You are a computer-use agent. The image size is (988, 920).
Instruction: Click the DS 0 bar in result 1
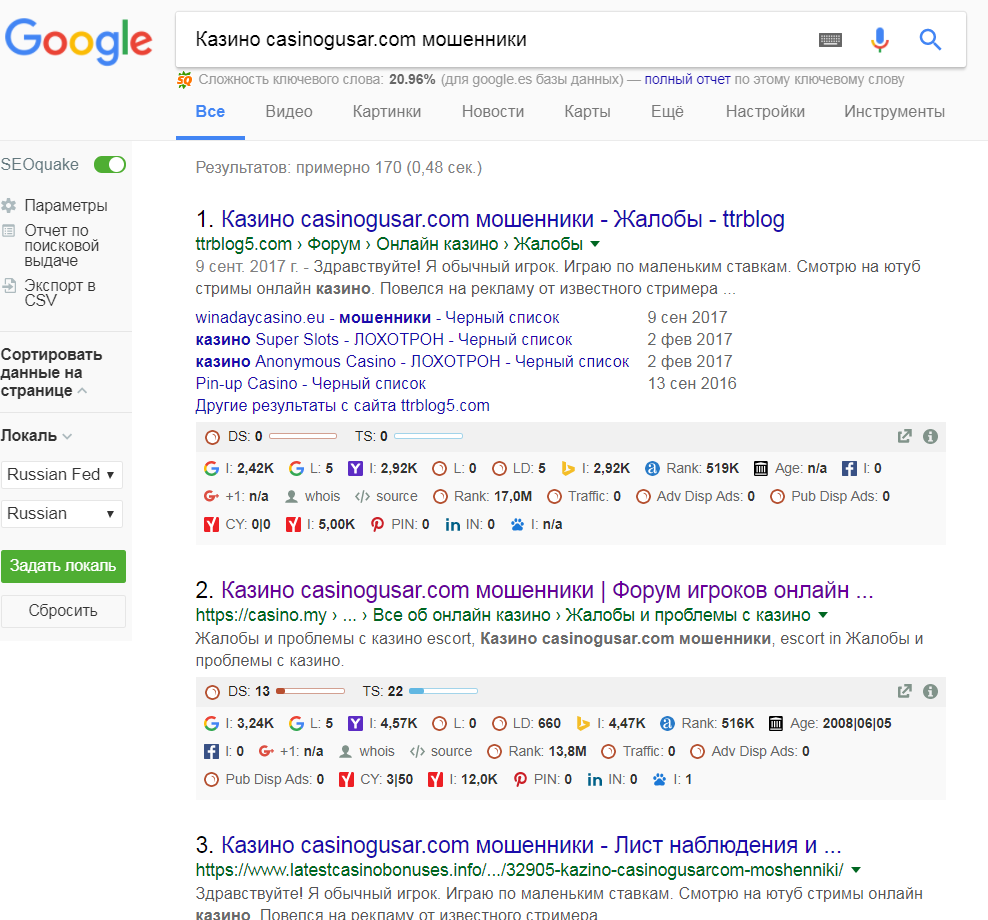[303, 436]
